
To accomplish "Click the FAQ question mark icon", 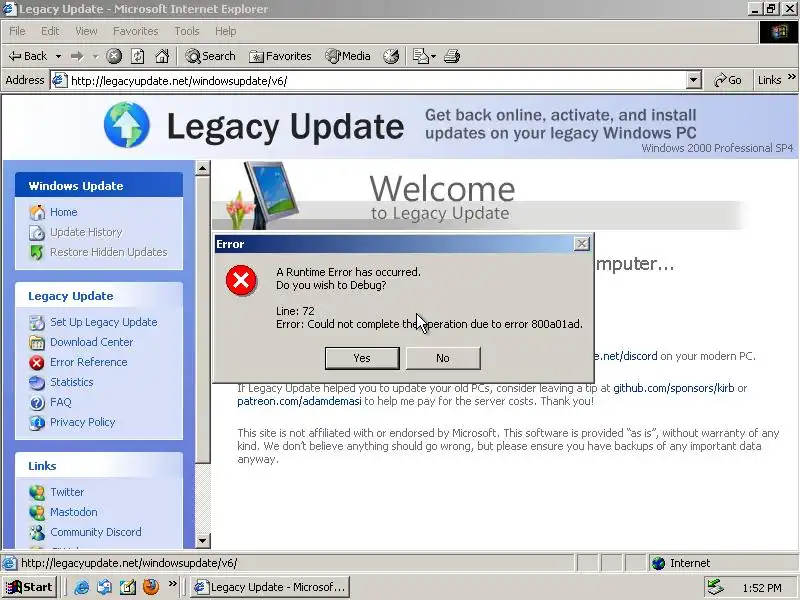I will point(37,403).
